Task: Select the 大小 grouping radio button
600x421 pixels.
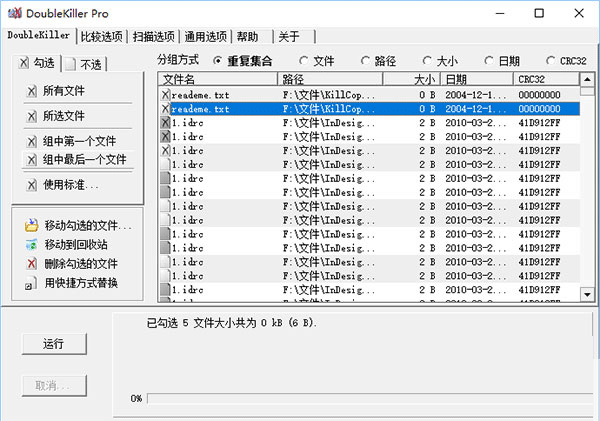Action: (427, 61)
